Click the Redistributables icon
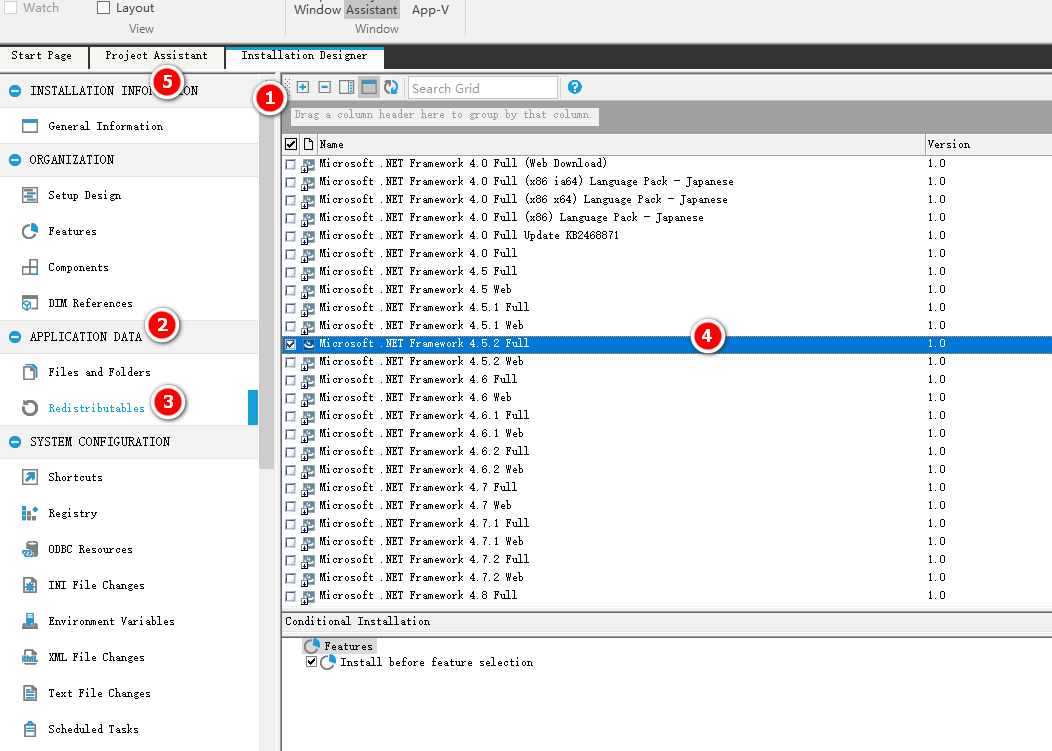The width and height of the screenshot is (1052, 751). point(30,408)
